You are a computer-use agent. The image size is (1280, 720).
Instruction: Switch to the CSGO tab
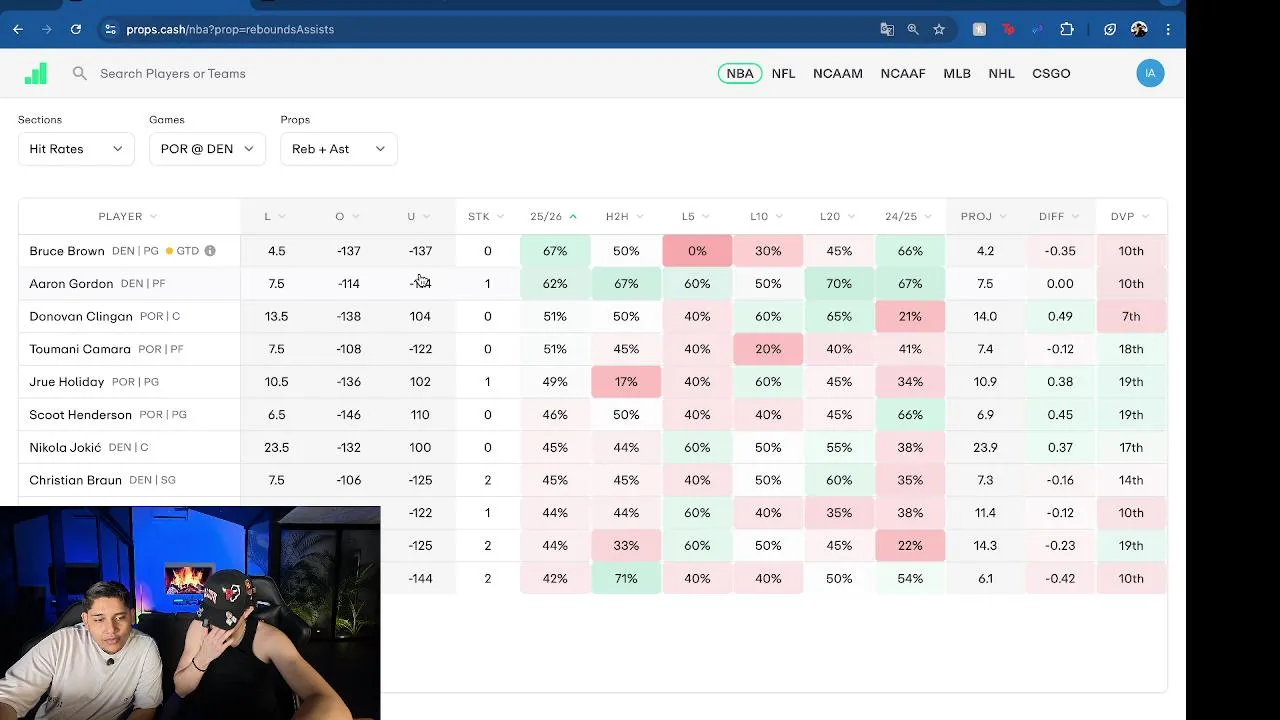[x=1051, y=73]
